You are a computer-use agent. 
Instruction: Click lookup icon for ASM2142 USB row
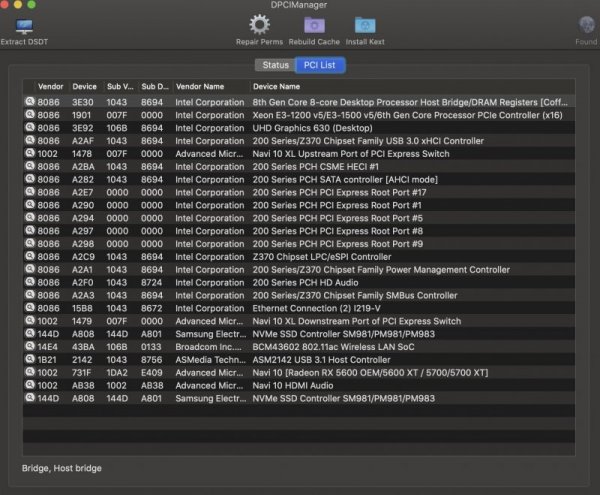(x=30, y=359)
